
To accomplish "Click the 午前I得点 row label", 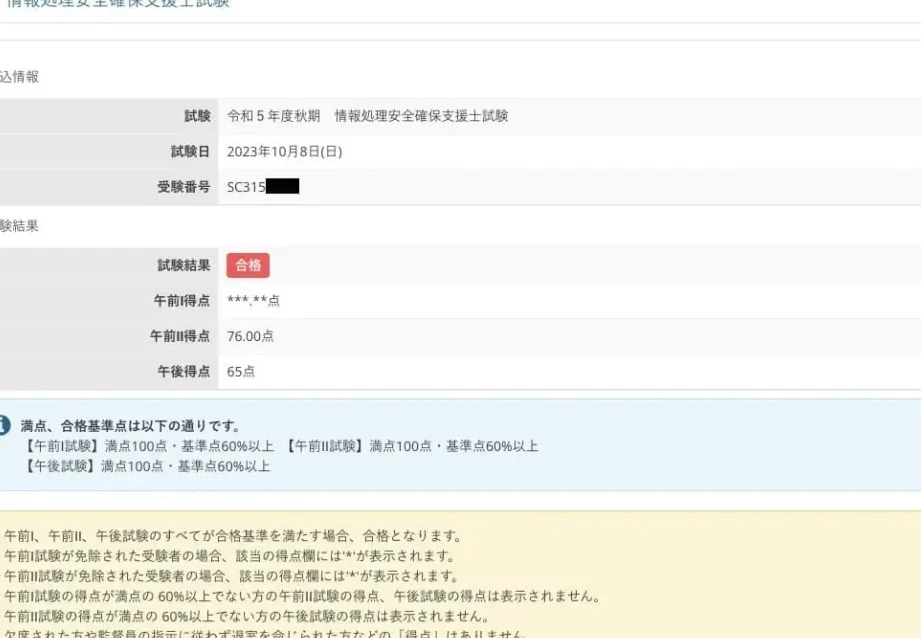I will pos(181,301).
